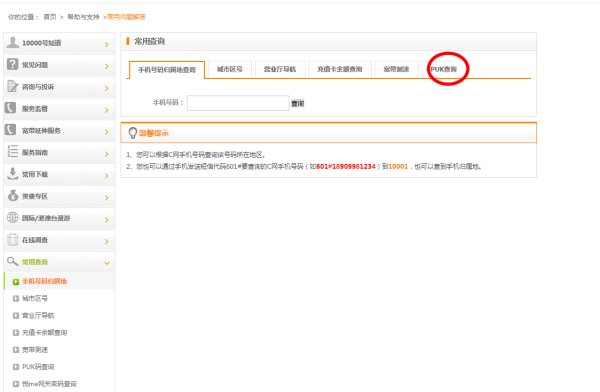
Task: Expand the 10000号知道 chevron
Action: pos(107,44)
